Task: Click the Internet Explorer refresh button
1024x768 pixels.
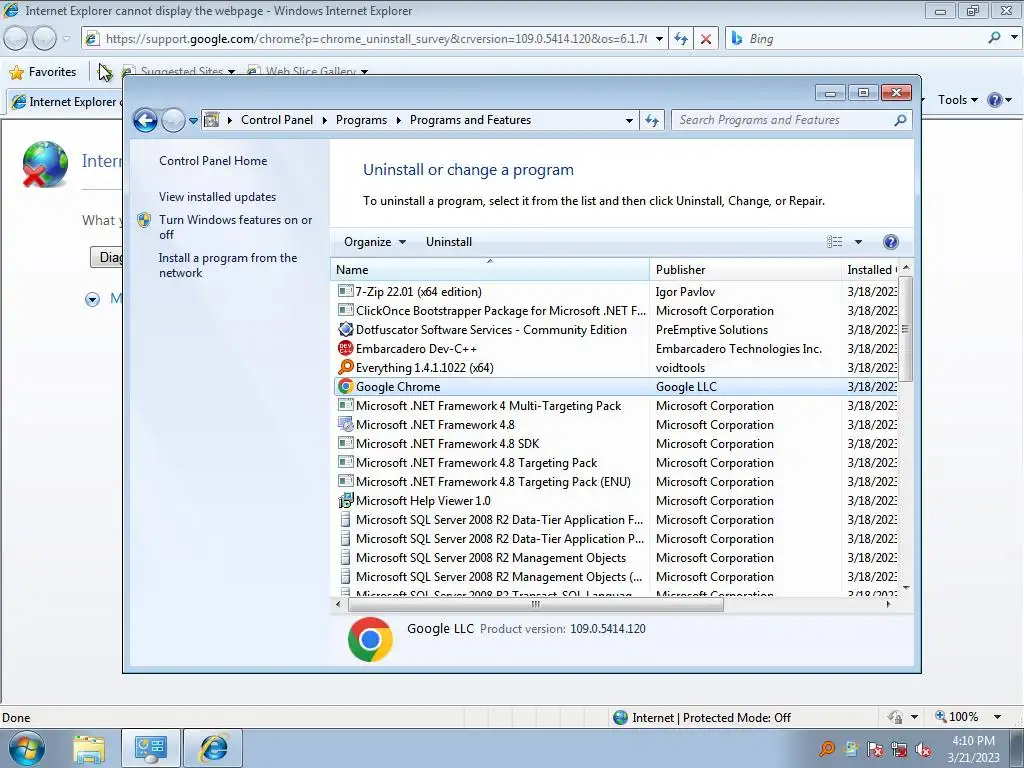Action: [680, 39]
